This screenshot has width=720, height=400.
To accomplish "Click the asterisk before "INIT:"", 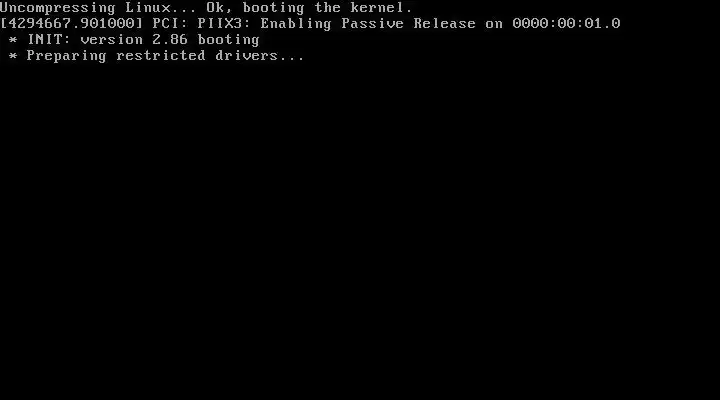I will tap(13, 40).
